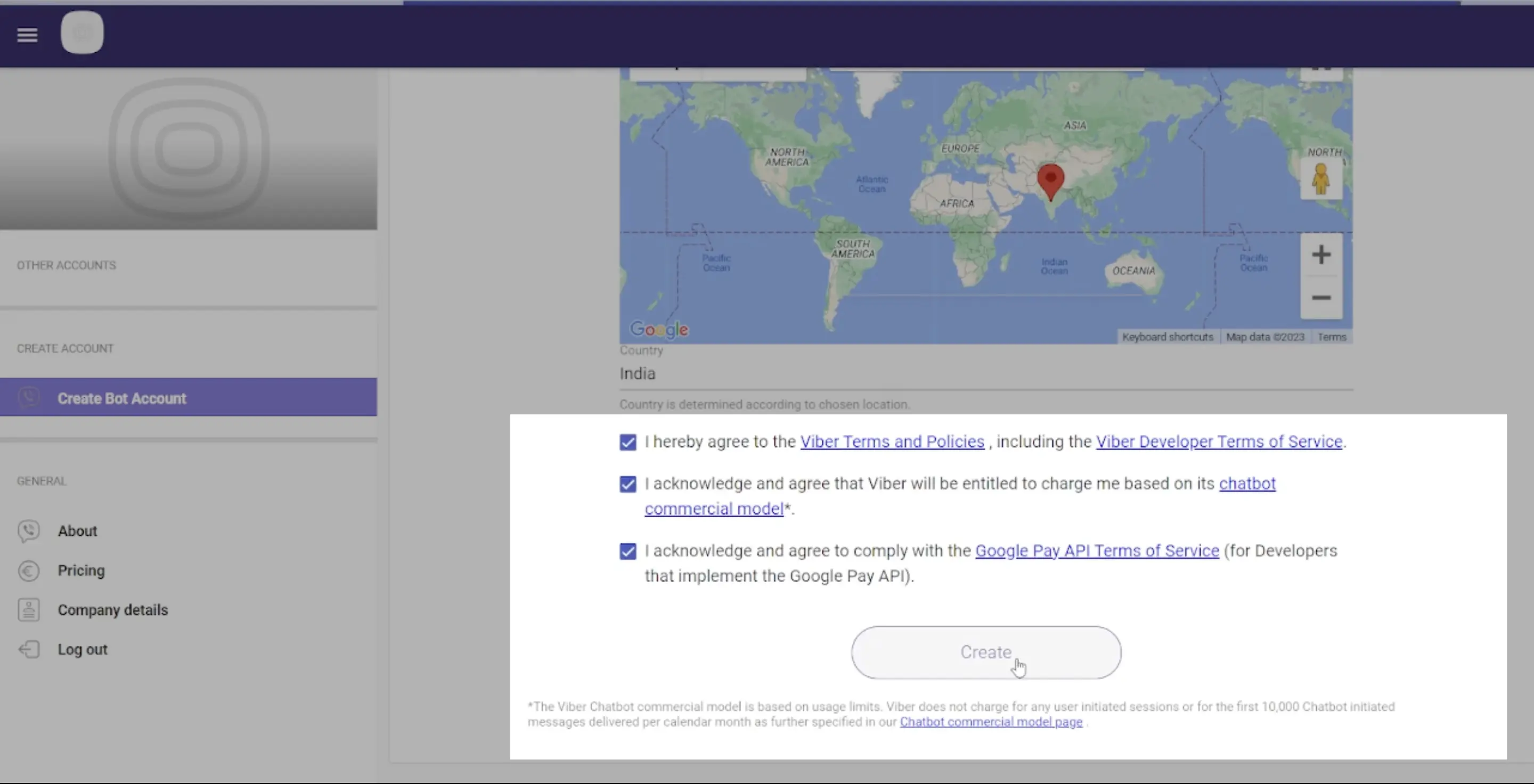This screenshot has width=1534, height=784.
Task: Click the Log out arrow icon
Action: point(29,649)
